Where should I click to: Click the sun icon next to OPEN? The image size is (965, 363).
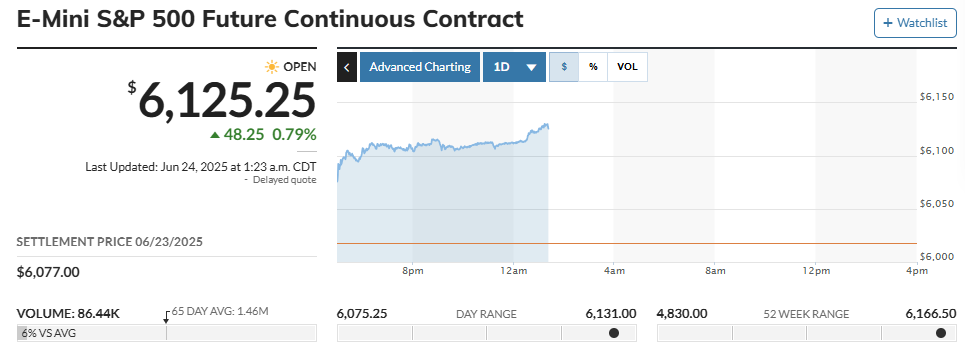pyautogui.click(x=271, y=66)
